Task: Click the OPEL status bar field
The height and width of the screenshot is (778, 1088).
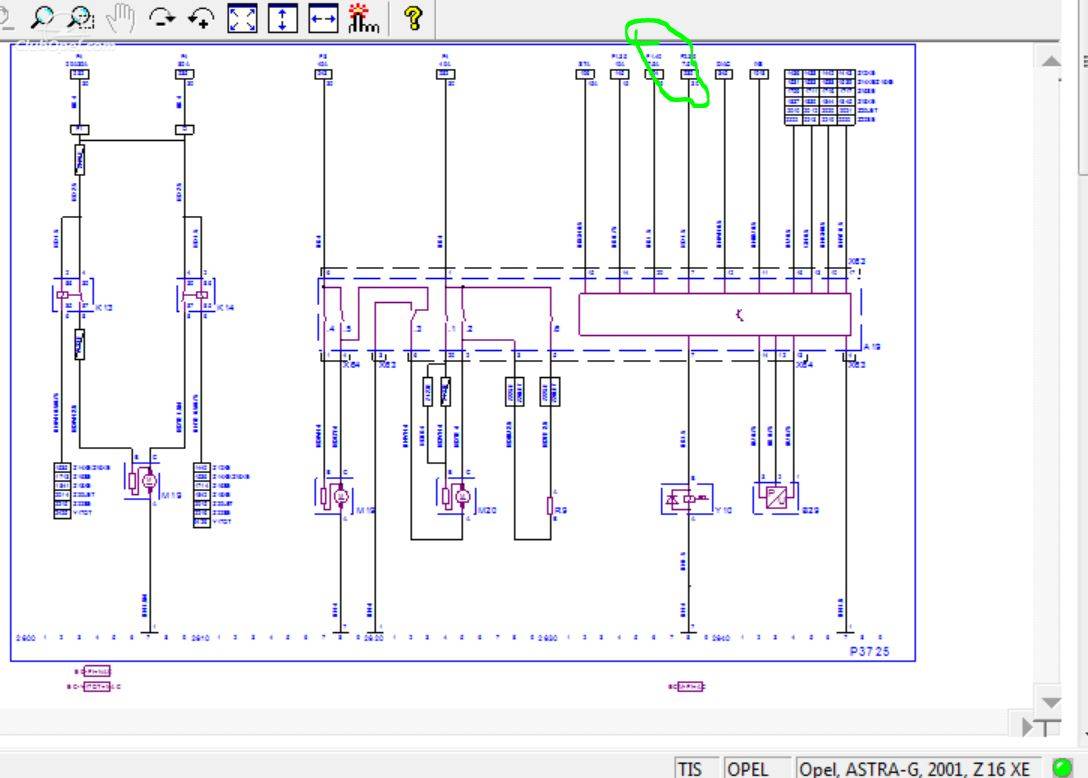Action: (756, 768)
